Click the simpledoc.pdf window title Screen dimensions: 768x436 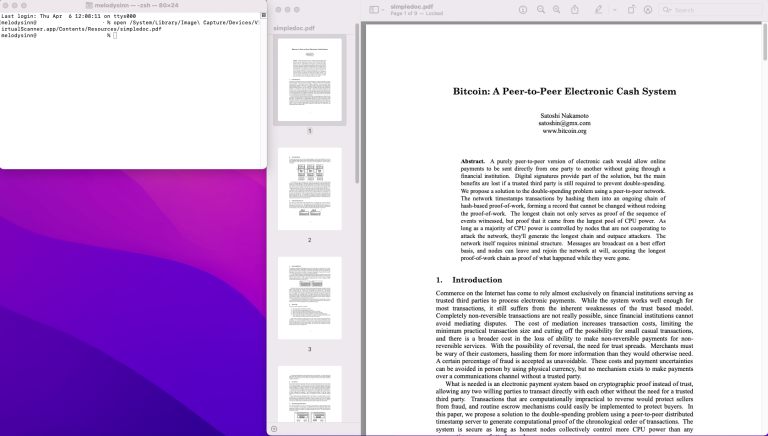[x=412, y=7]
